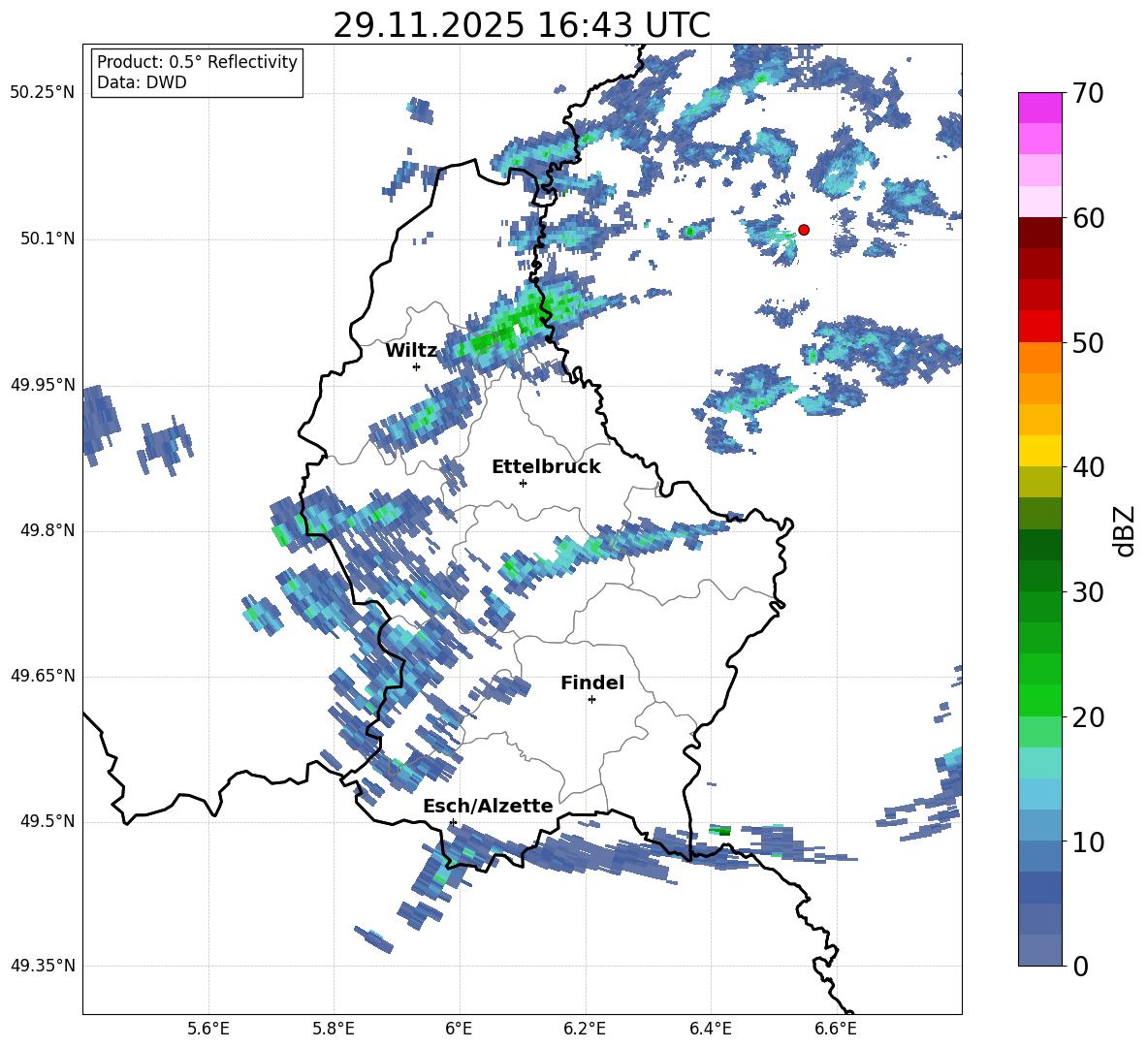Click the colorbar value 30
The height and width of the screenshot is (1048, 1148).
[1088, 592]
